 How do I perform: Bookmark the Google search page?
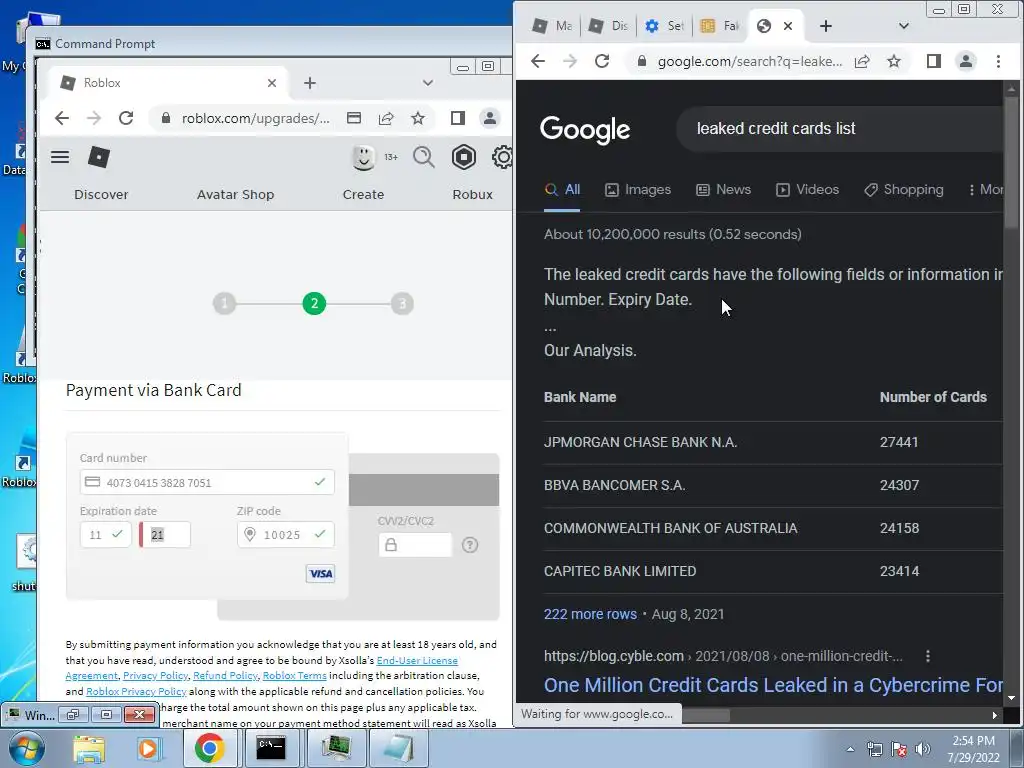[x=894, y=61]
